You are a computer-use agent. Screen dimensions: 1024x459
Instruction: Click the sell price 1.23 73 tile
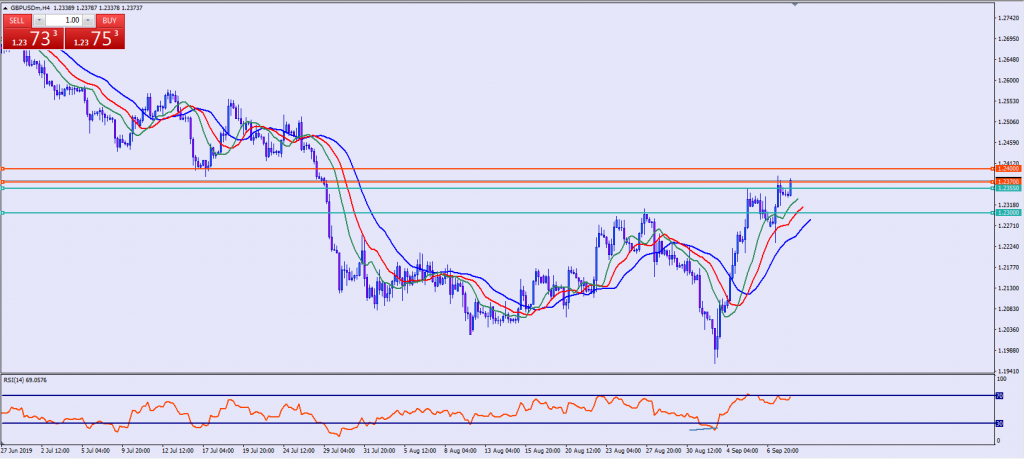pyautogui.click(x=32, y=38)
